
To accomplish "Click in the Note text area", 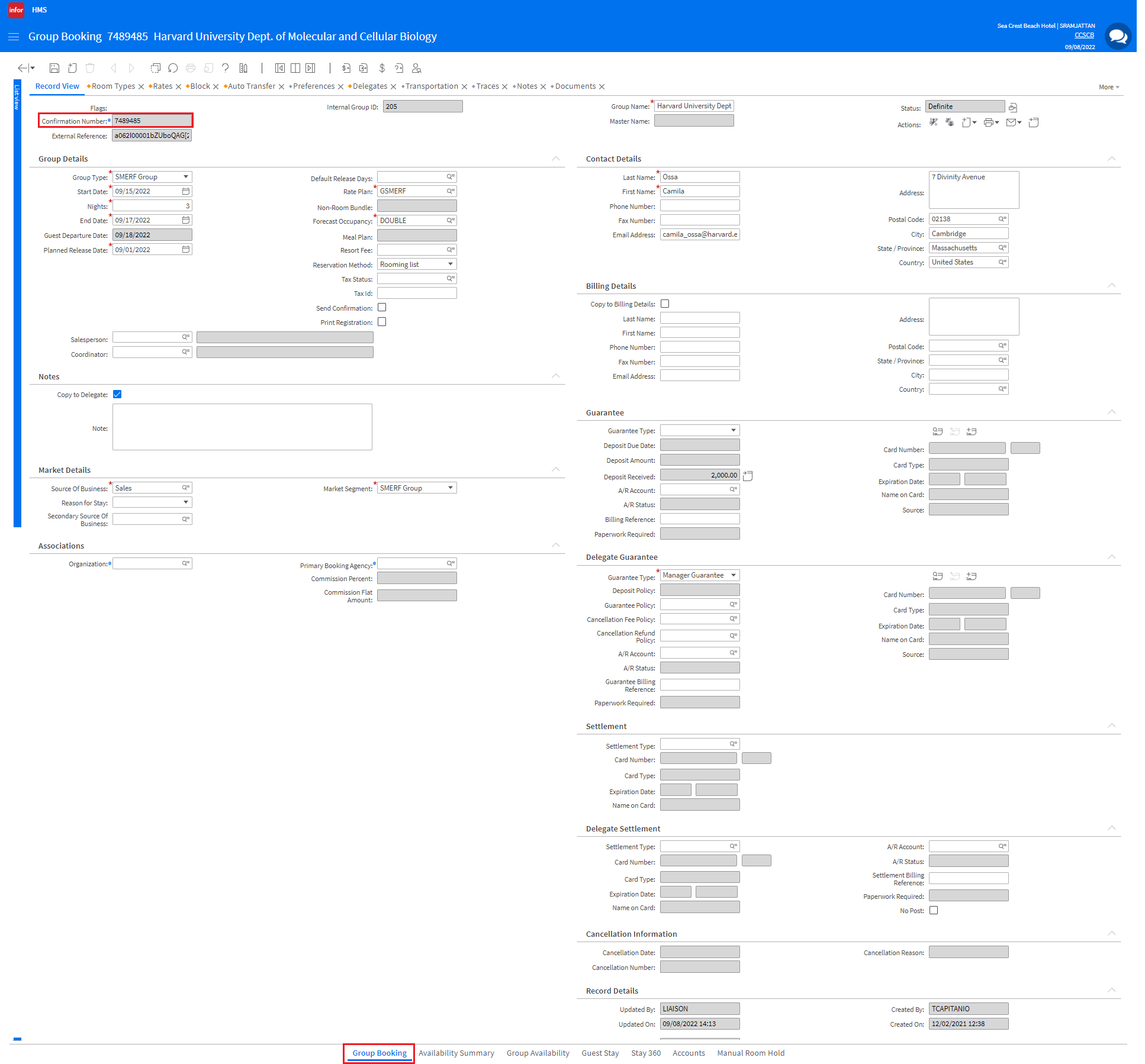I will (x=242, y=427).
